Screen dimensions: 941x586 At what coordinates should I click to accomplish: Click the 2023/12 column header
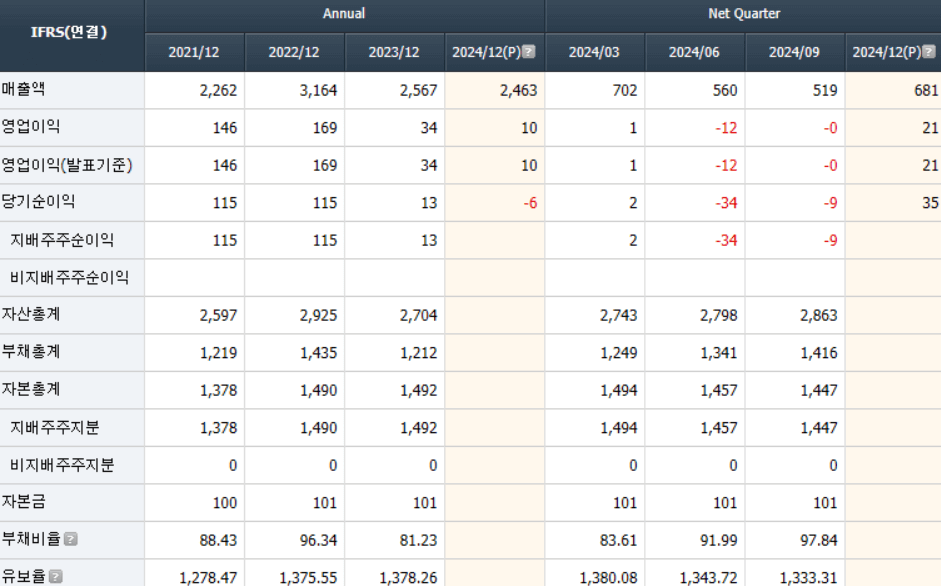click(394, 52)
